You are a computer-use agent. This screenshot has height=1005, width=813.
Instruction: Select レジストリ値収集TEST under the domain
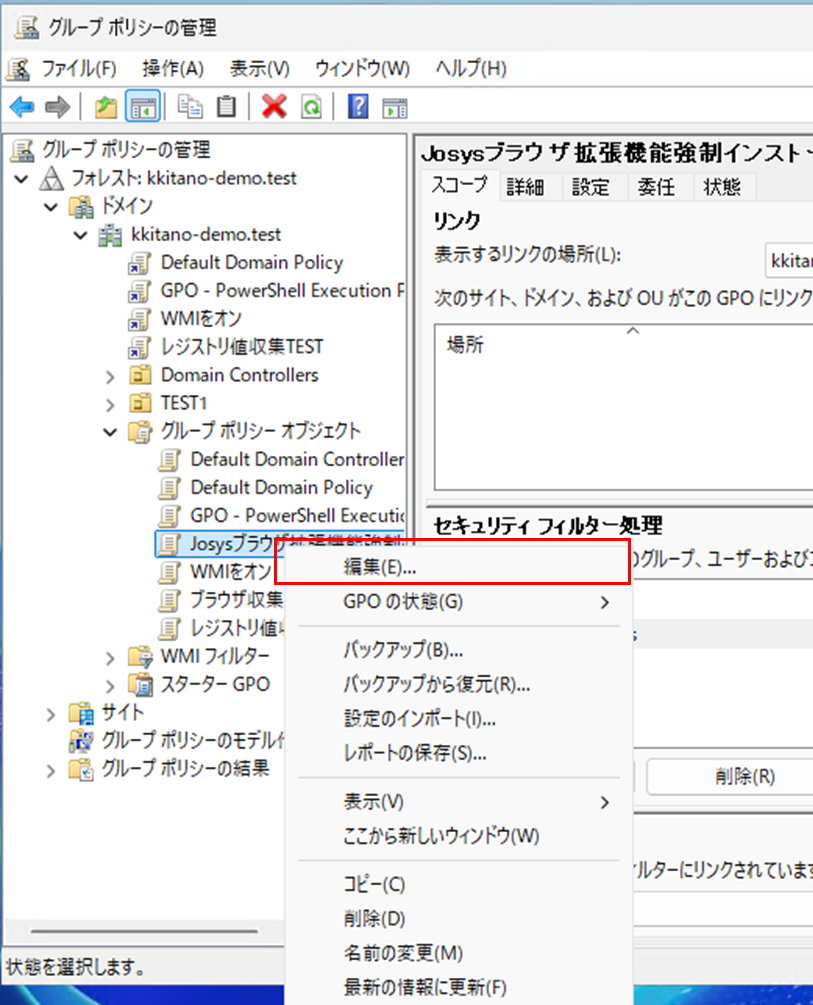(x=242, y=347)
